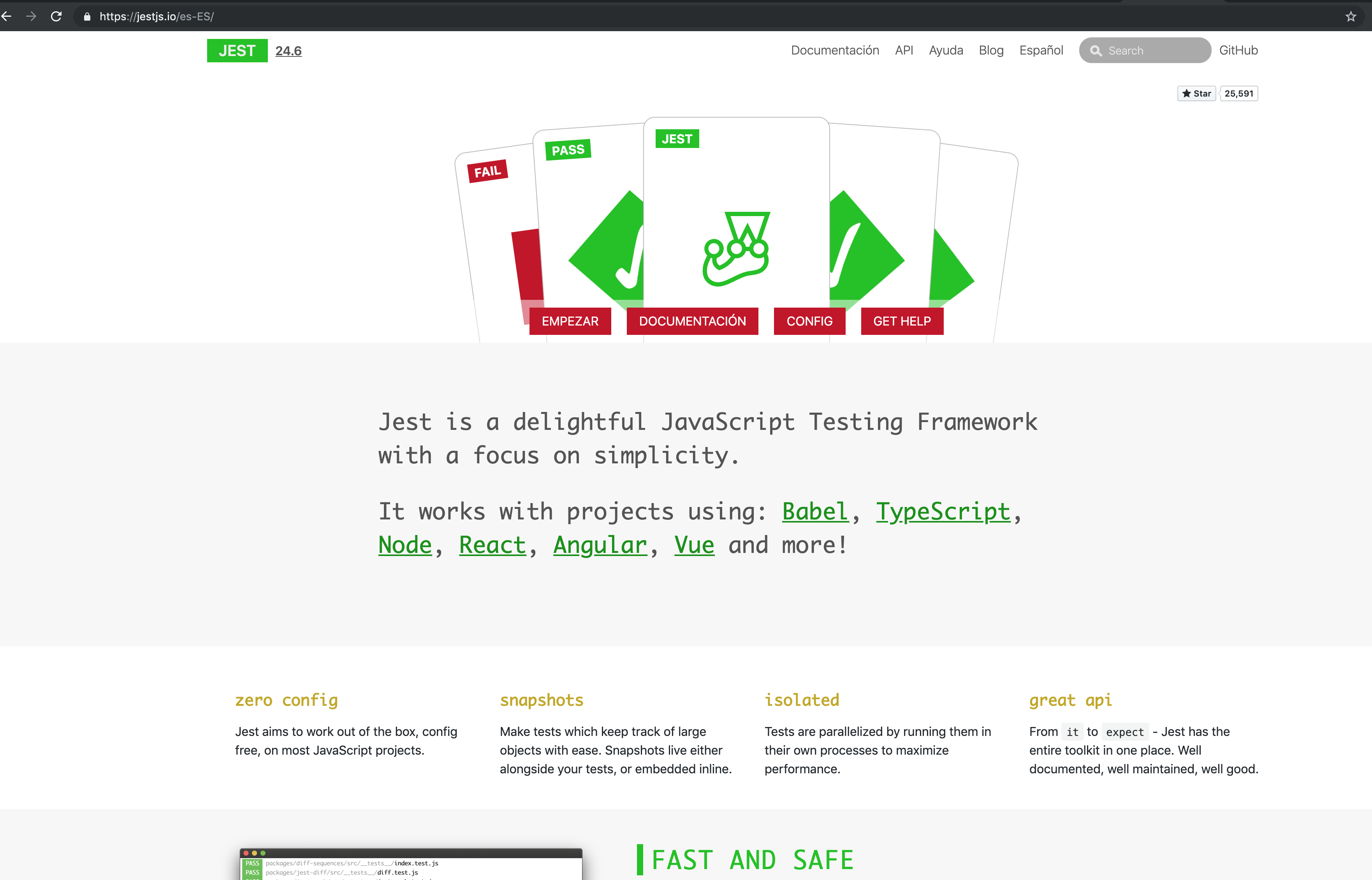Open the Documentación menu item
This screenshot has height=880, width=1372.
coord(834,50)
